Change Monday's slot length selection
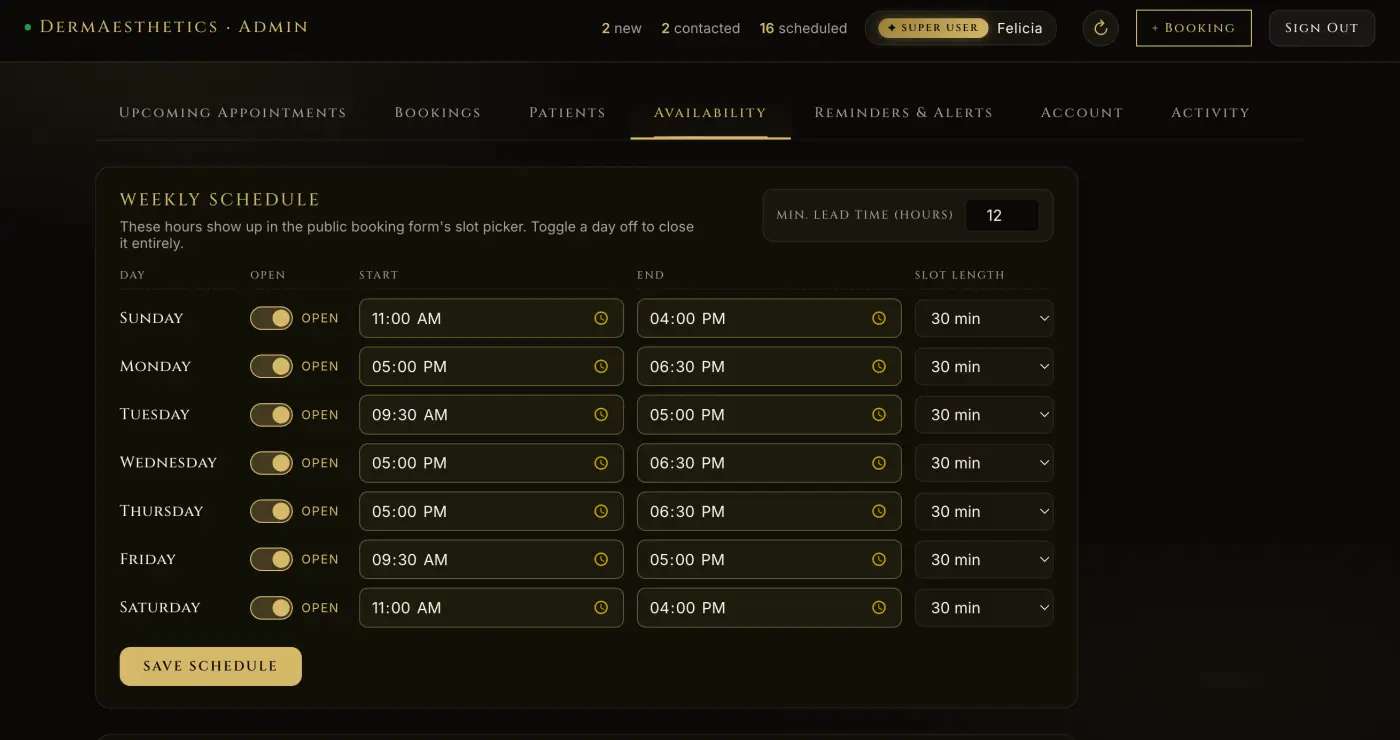This screenshot has height=740, width=1400. [x=984, y=366]
